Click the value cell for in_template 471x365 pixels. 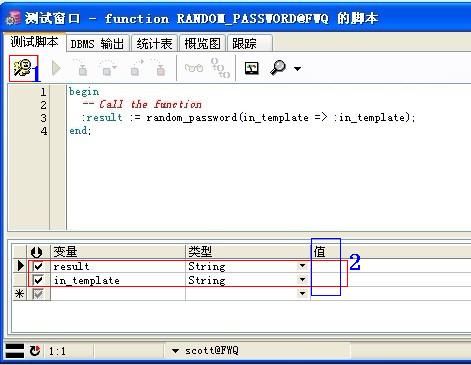click(390, 280)
